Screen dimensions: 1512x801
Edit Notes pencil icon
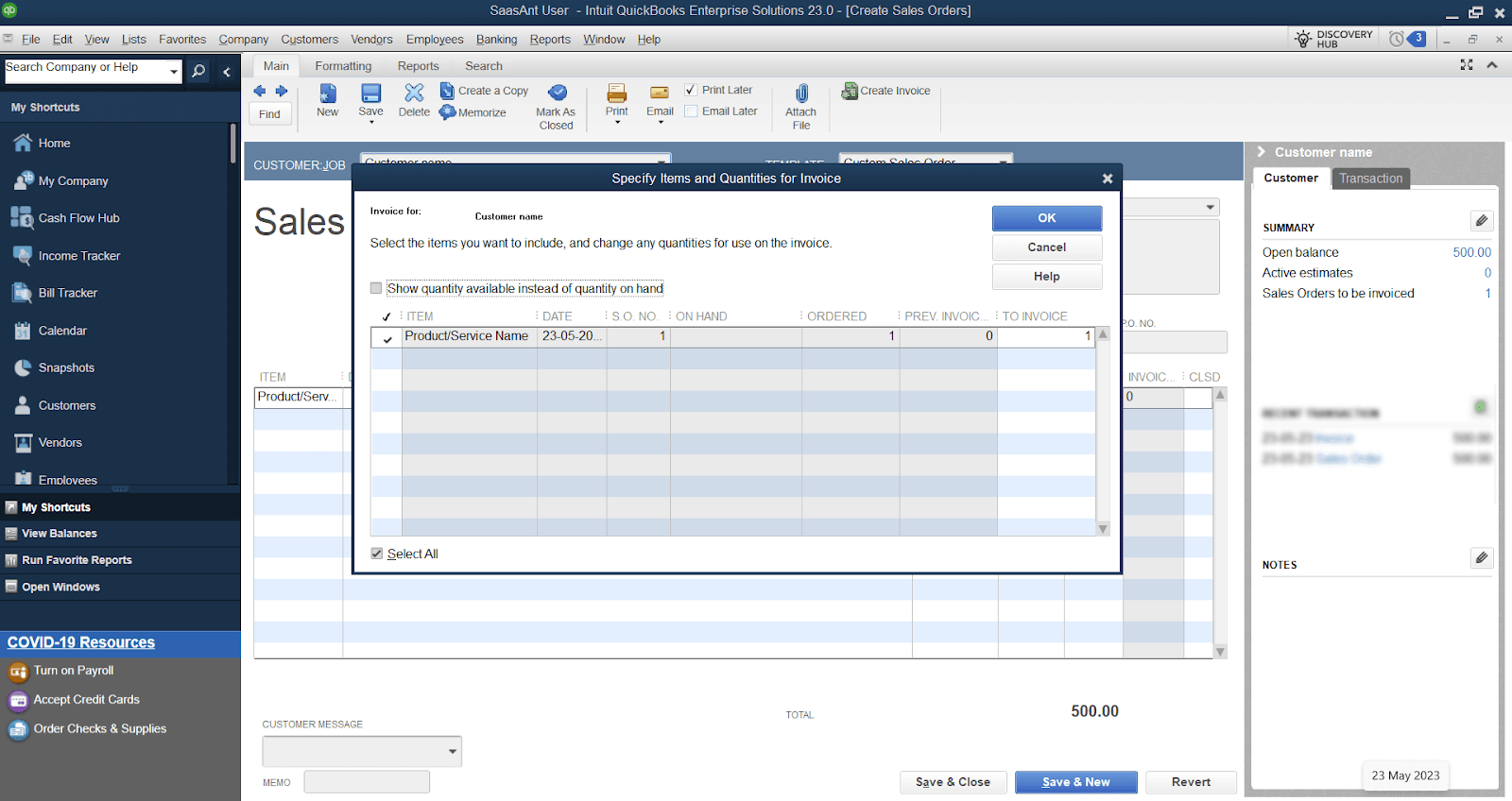click(x=1482, y=558)
